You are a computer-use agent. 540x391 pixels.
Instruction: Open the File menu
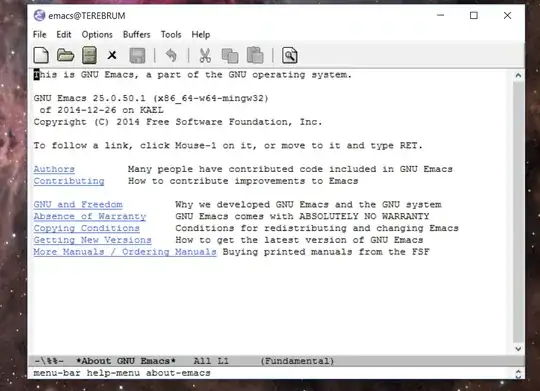(x=40, y=34)
